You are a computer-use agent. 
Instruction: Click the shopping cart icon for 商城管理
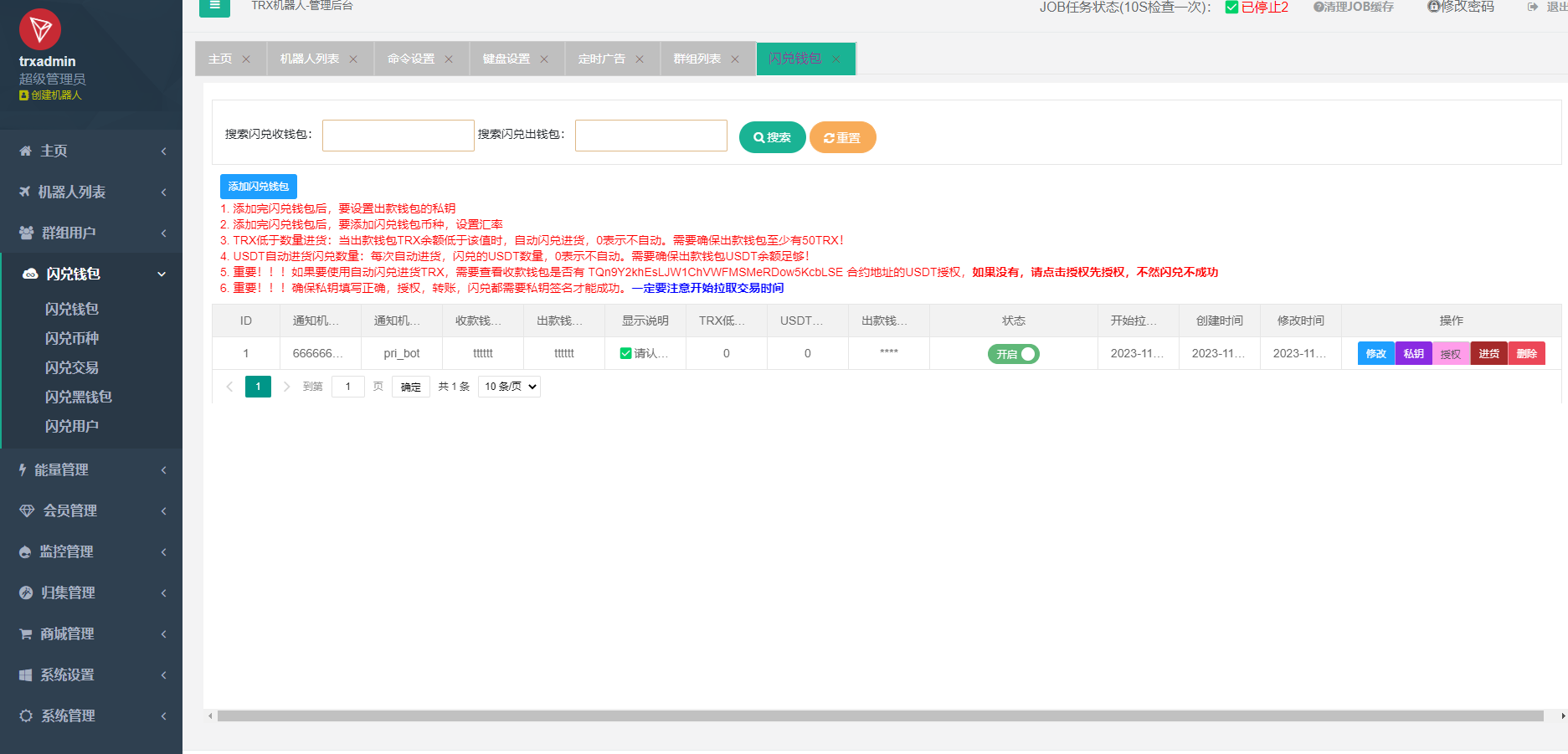26,633
